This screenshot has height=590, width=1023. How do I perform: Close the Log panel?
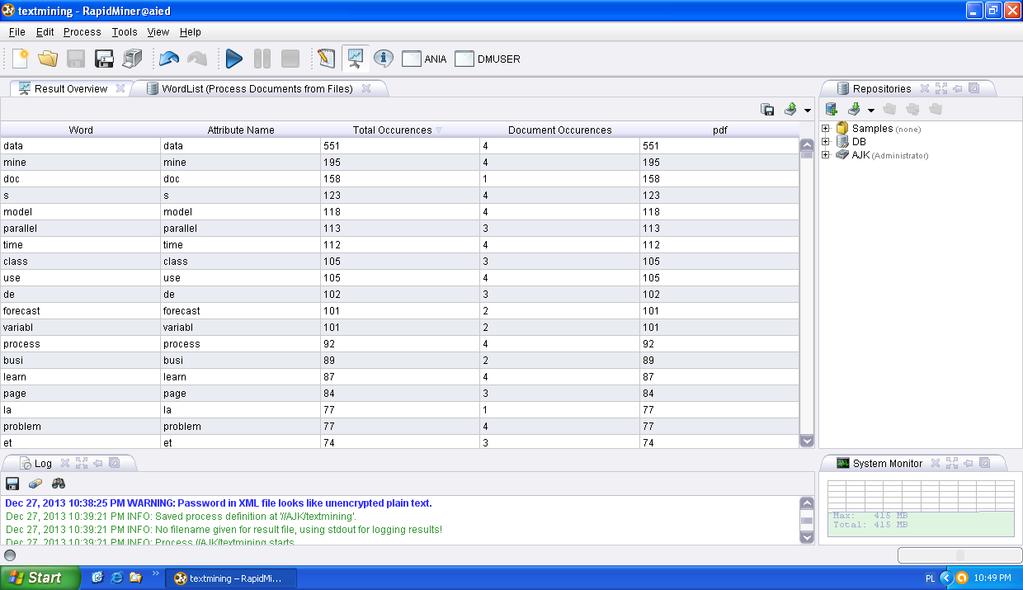[x=65, y=463]
